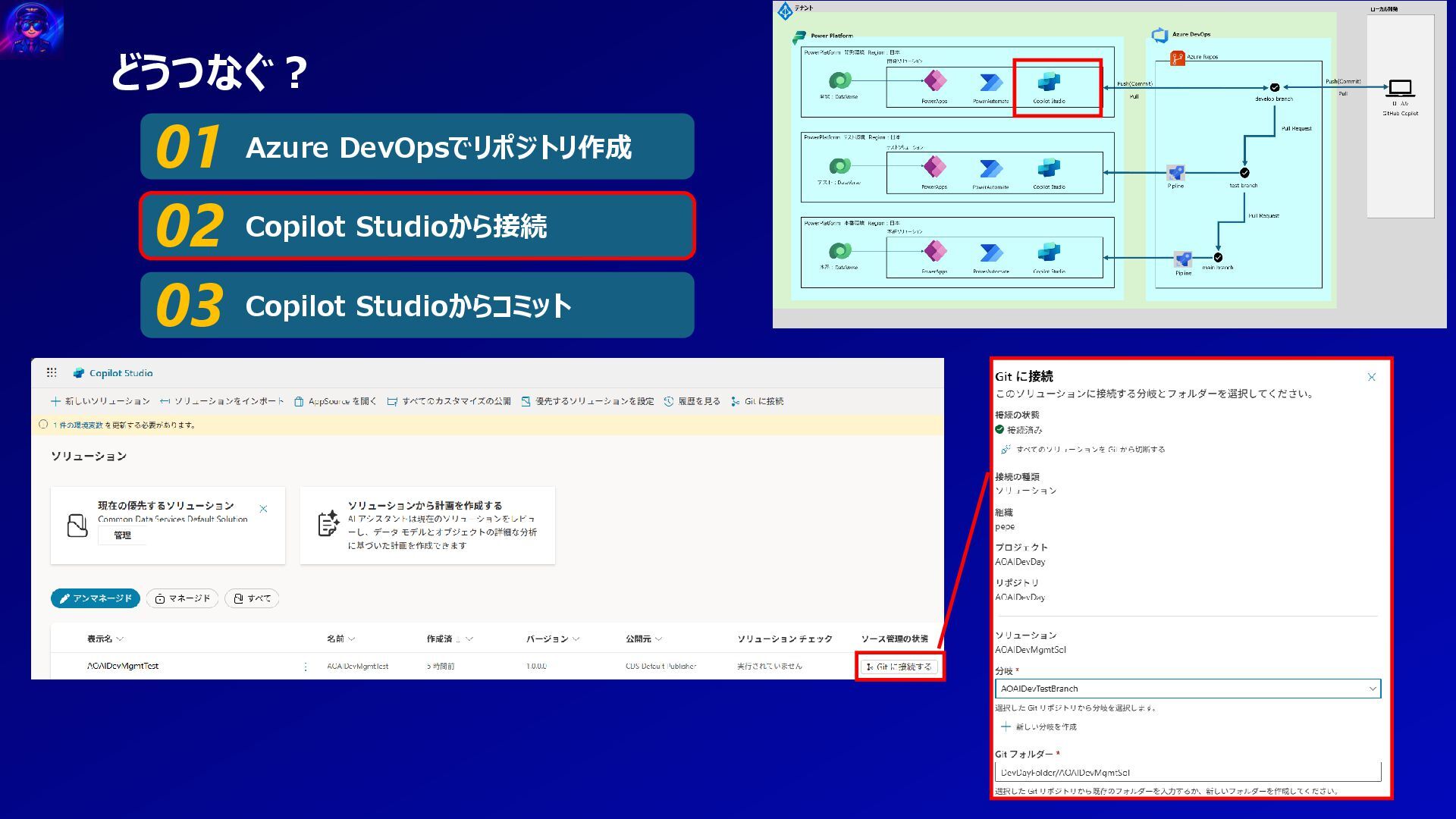The height and width of the screenshot is (819, 1456).
Task: Click the 03 Copilot Studioからコミット step card
Action: (x=417, y=305)
